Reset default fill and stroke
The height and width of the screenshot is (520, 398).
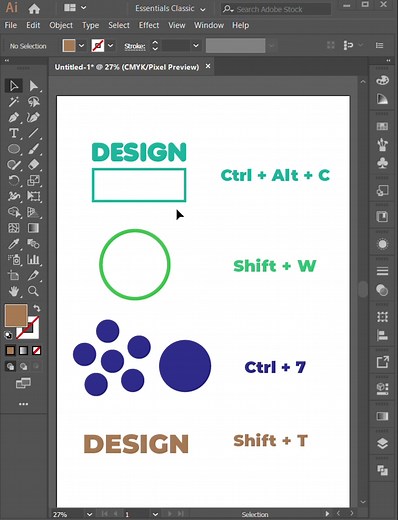(8, 335)
